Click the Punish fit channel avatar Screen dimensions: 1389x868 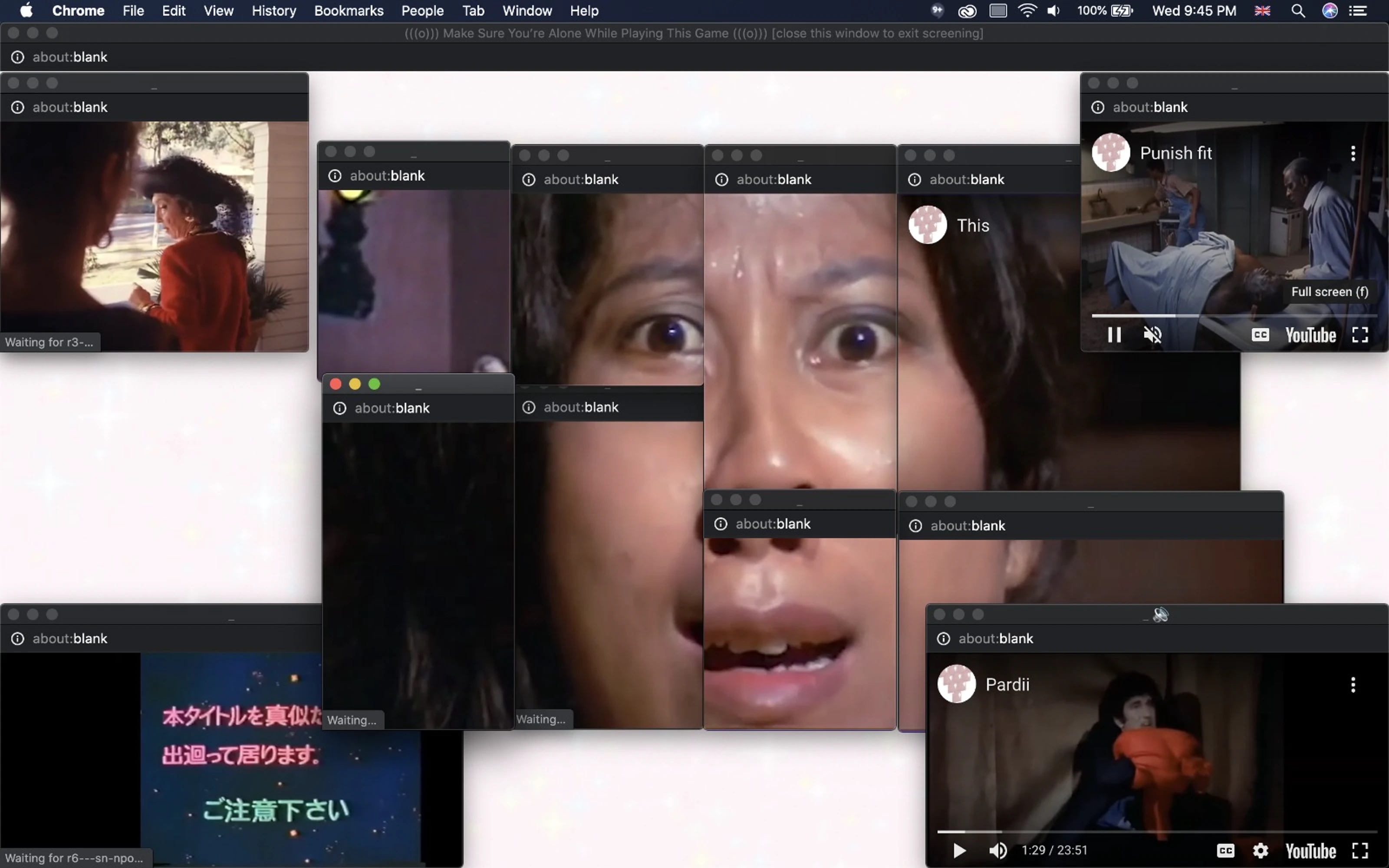1111,153
